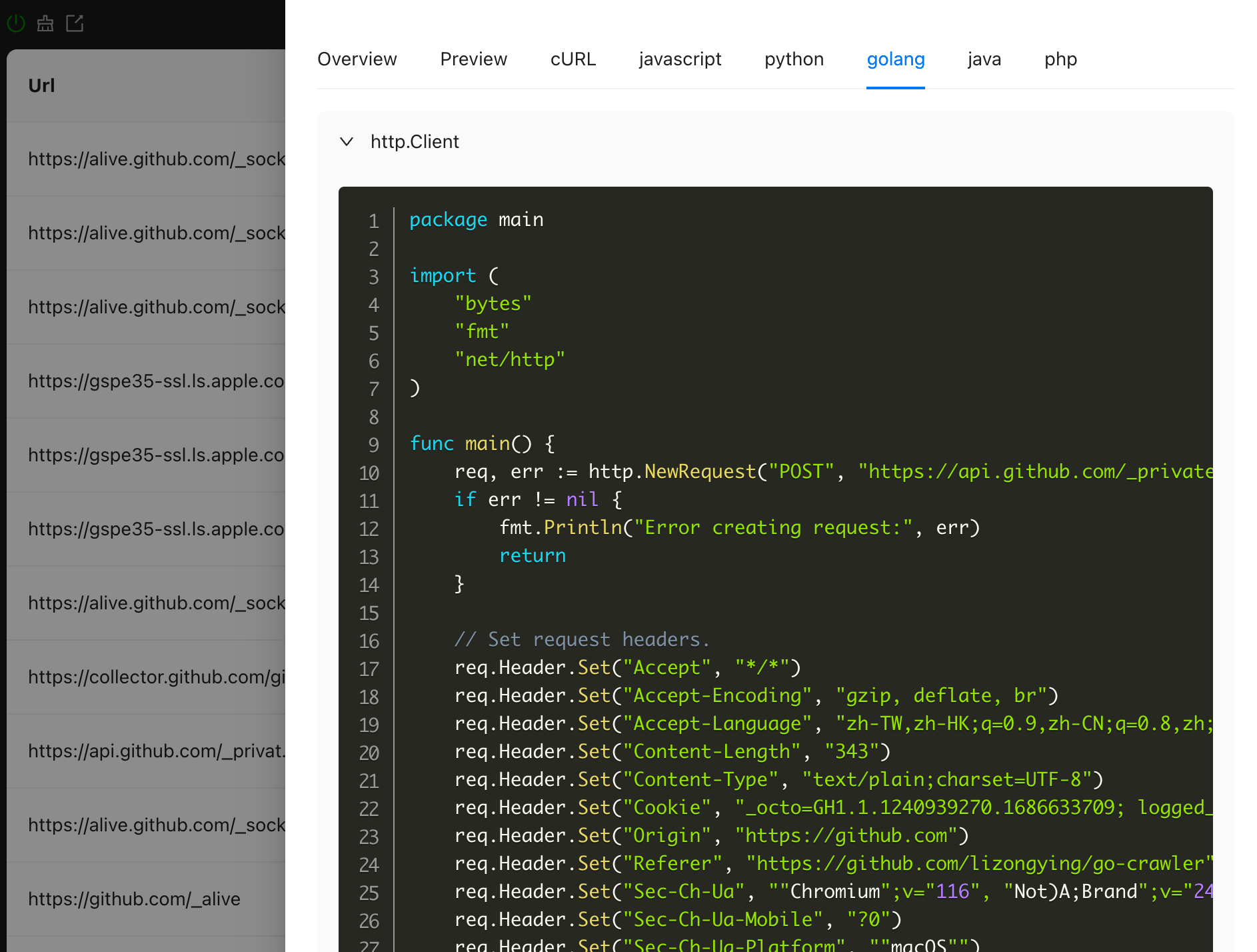Click line number 10 in gutter

(369, 473)
